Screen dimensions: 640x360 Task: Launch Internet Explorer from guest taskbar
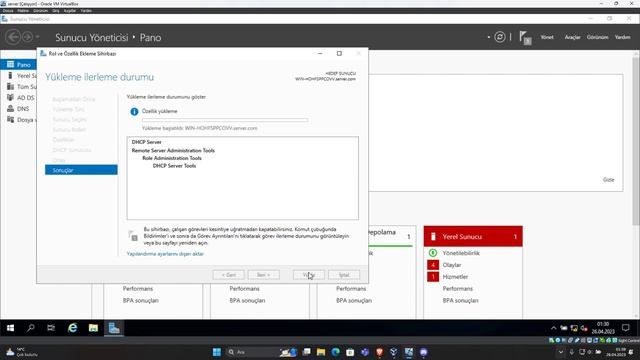coord(73,328)
